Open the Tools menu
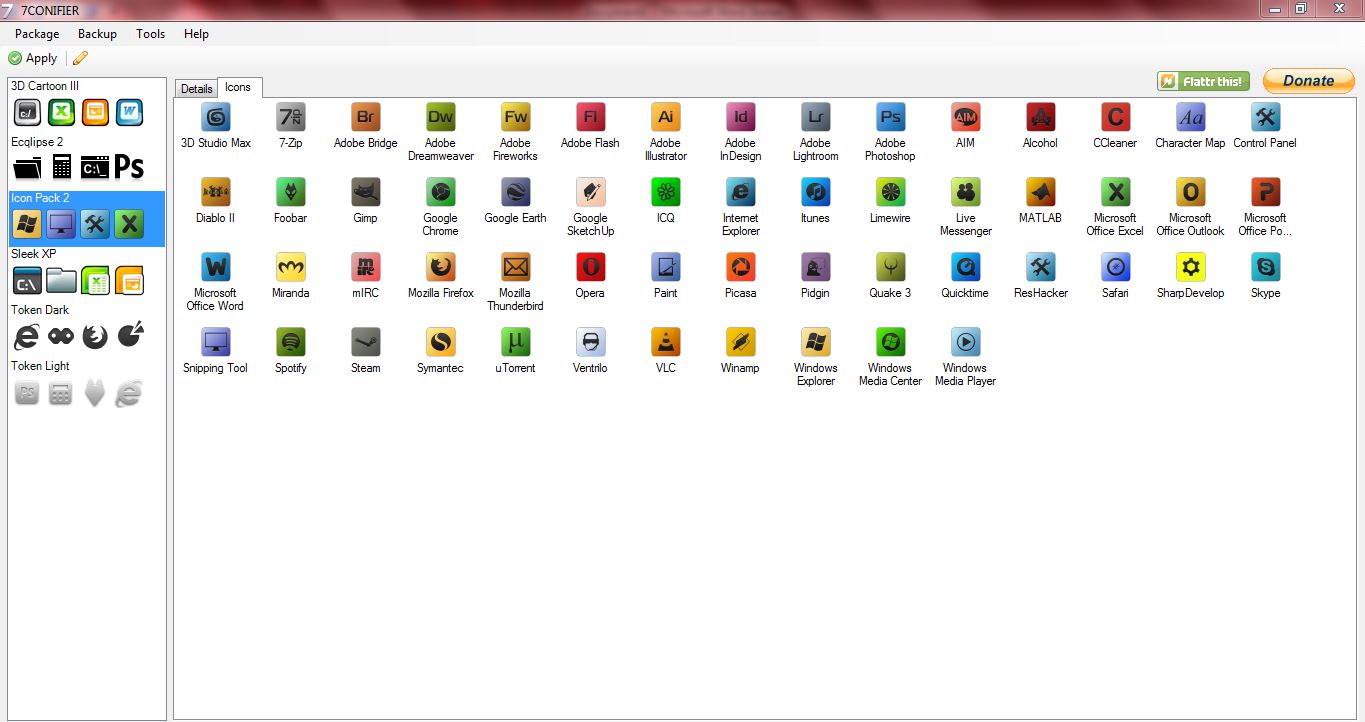Screen dimensions: 1365x722 click(x=150, y=34)
